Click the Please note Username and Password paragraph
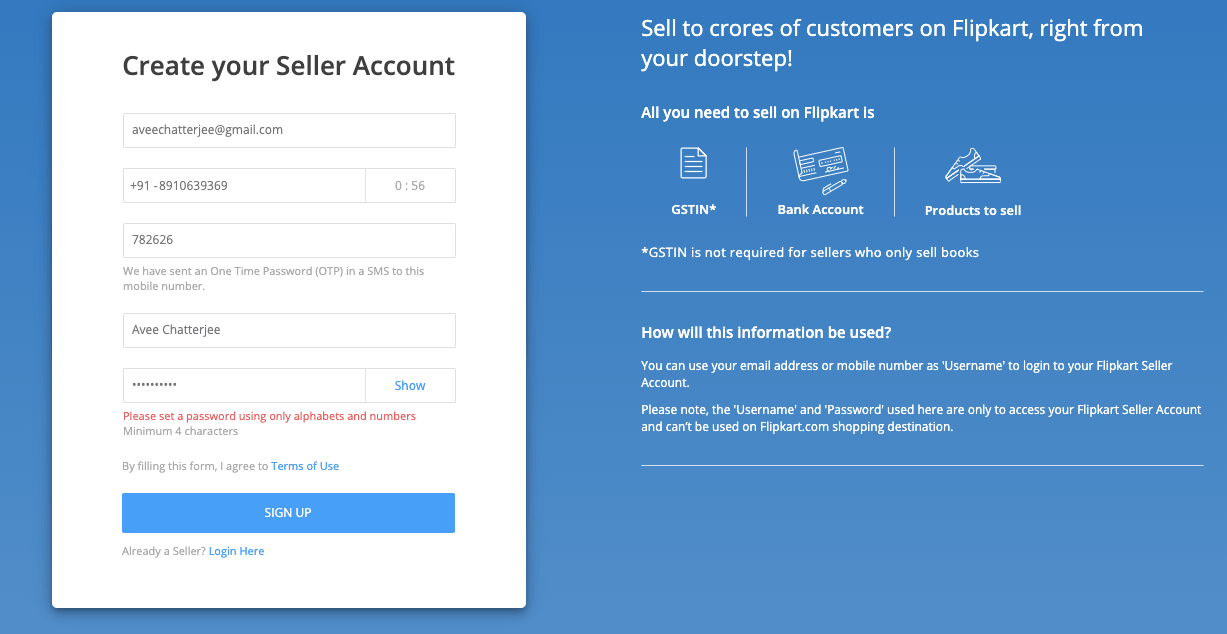 click(x=921, y=418)
